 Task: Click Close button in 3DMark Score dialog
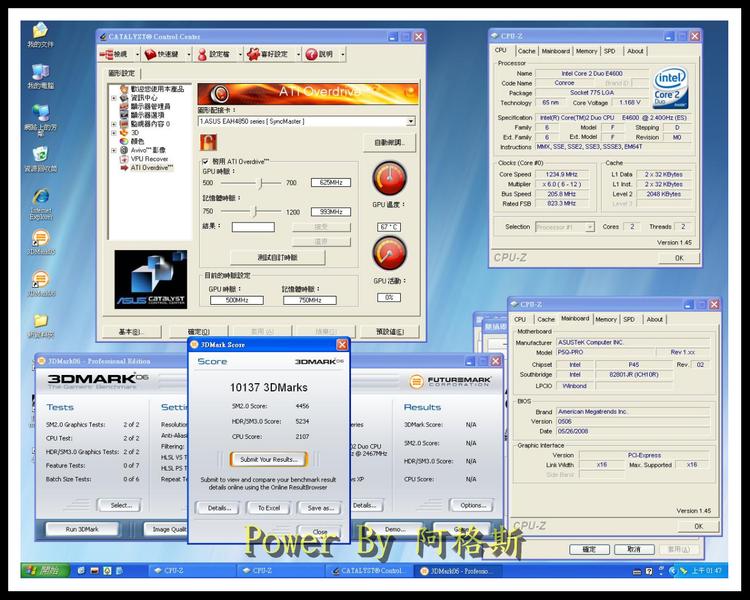(x=320, y=531)
